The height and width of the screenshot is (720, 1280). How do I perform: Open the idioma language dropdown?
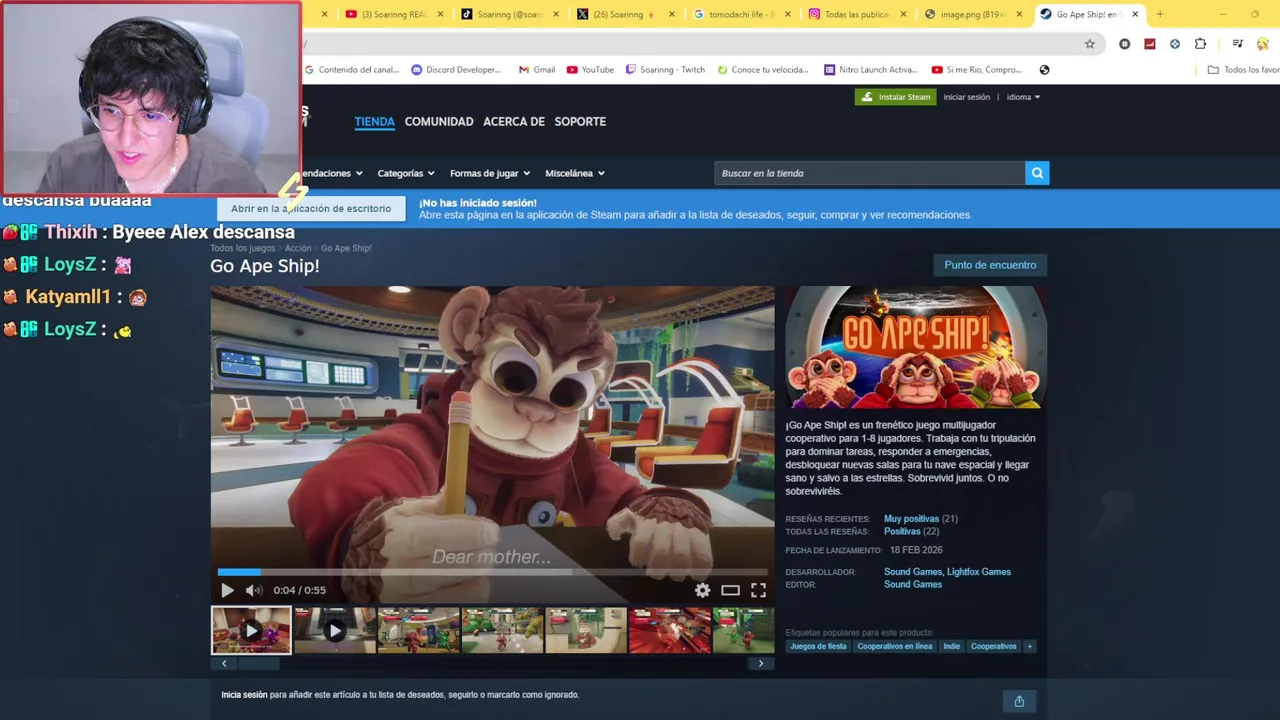click(1023, 97)
